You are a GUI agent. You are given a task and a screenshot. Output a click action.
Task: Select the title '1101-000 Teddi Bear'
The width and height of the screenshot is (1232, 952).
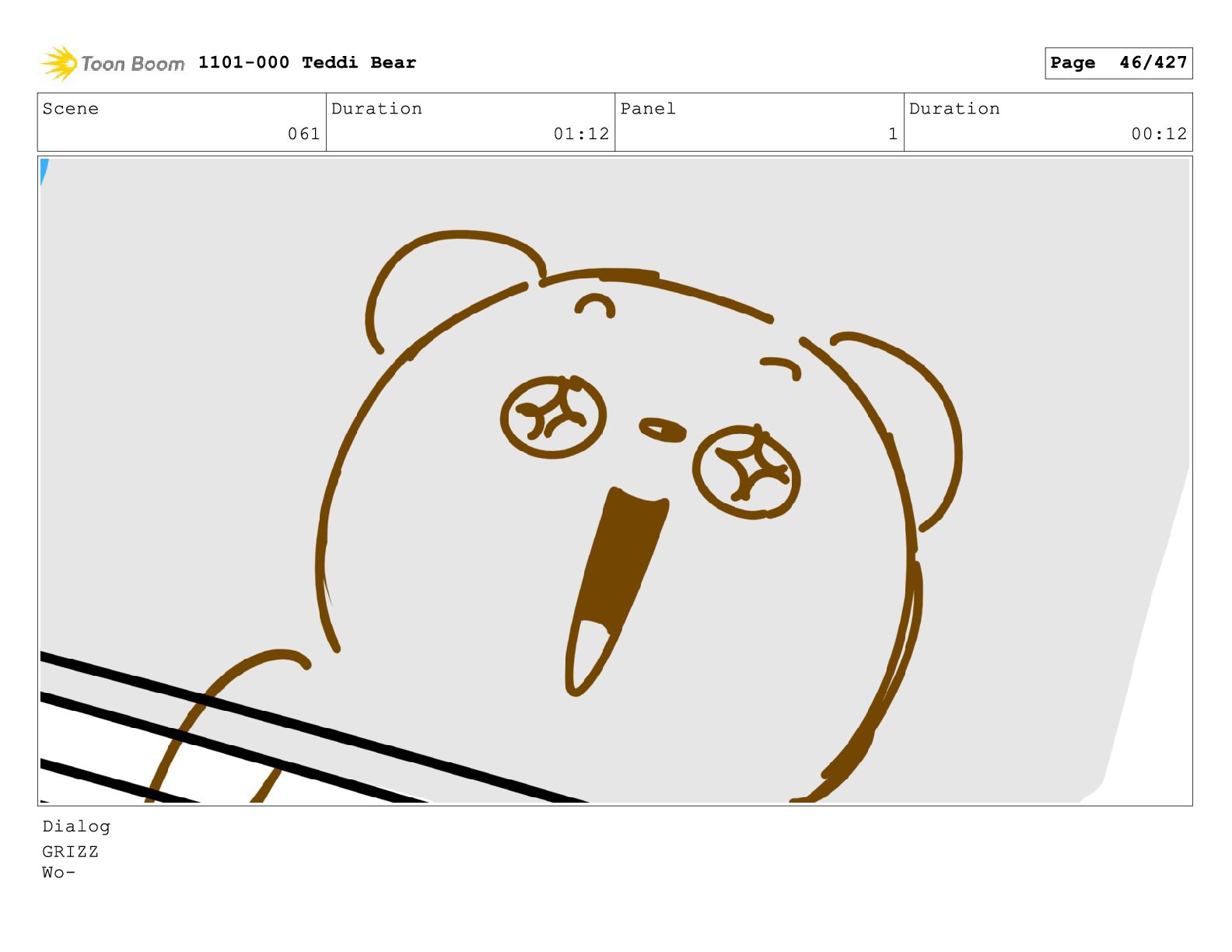click(307, 62)
